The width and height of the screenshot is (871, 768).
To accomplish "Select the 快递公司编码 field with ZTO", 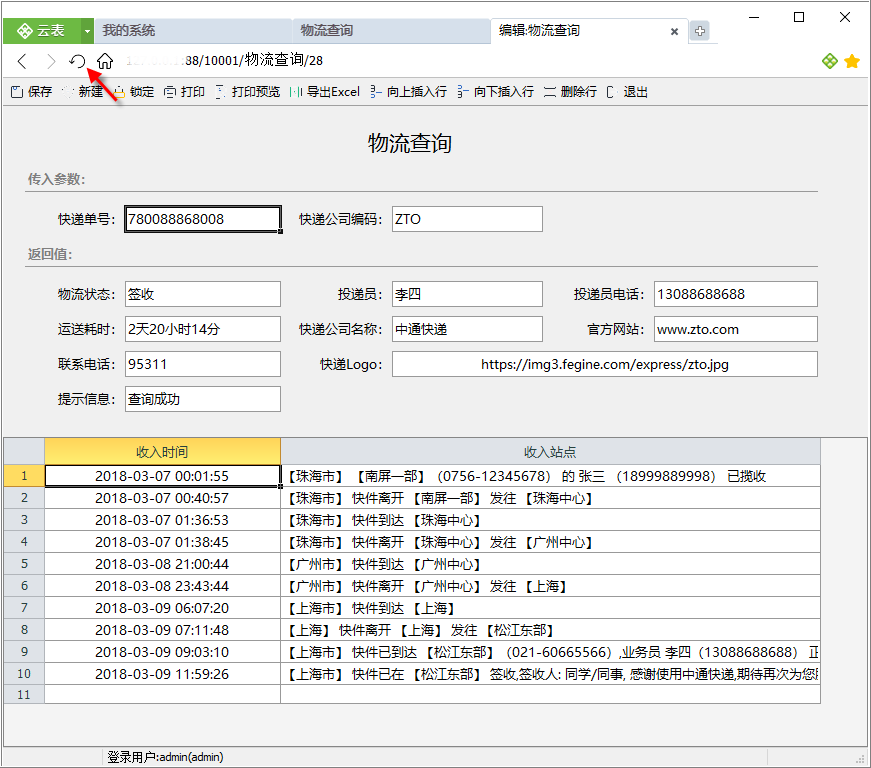I will (x=467, y=219).
